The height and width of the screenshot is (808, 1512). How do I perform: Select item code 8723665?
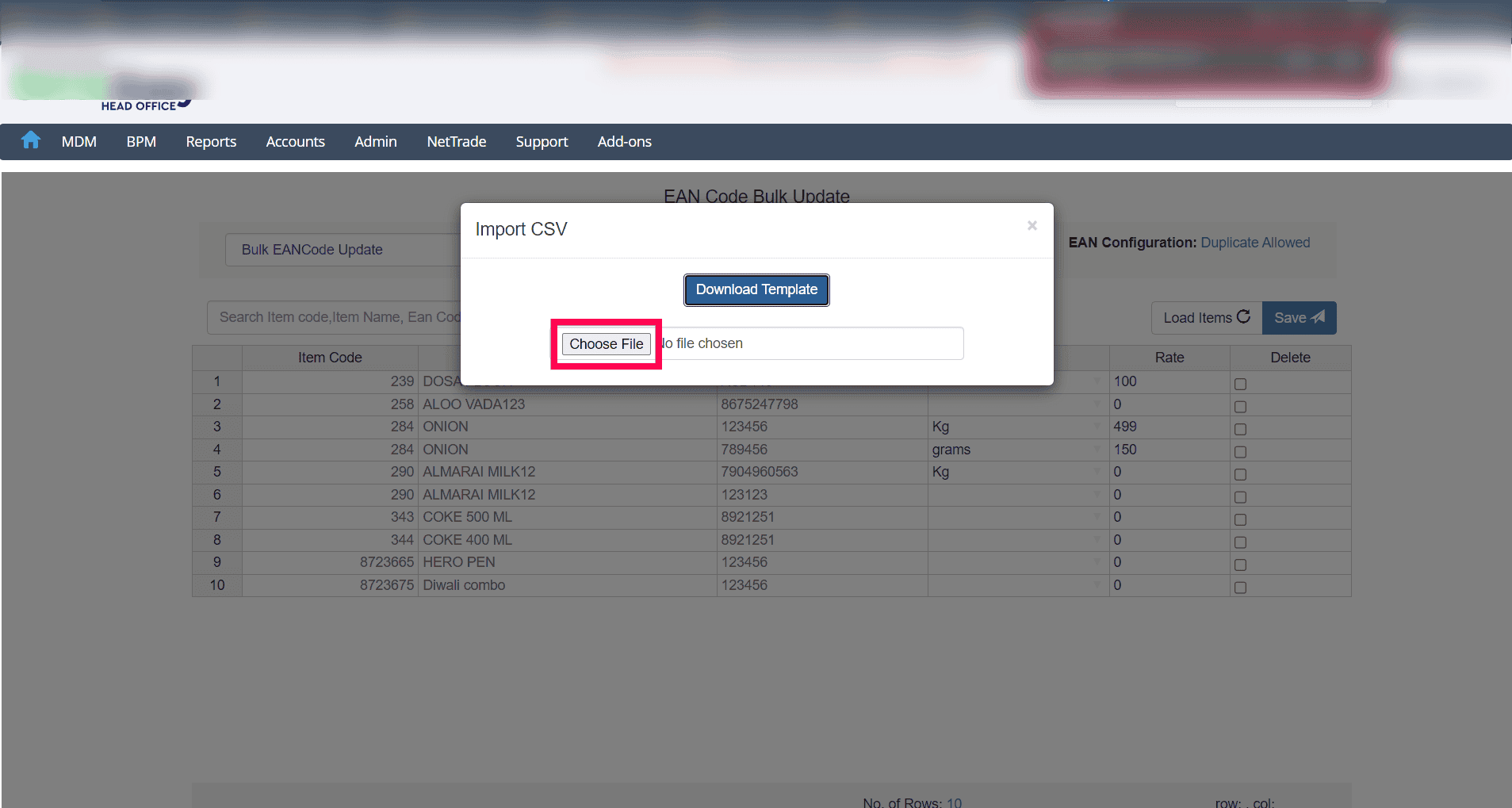pyautogui.click(x=330, y=562)
